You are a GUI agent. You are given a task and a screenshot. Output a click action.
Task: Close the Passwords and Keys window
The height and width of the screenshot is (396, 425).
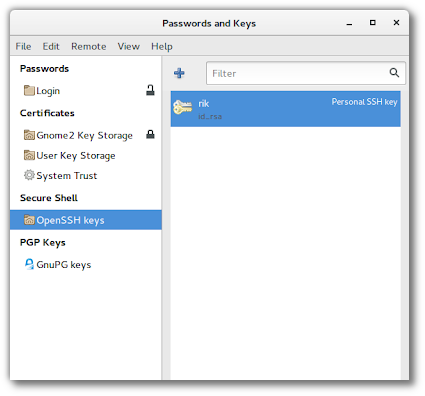pyautogui.click(x=396, y=23)
